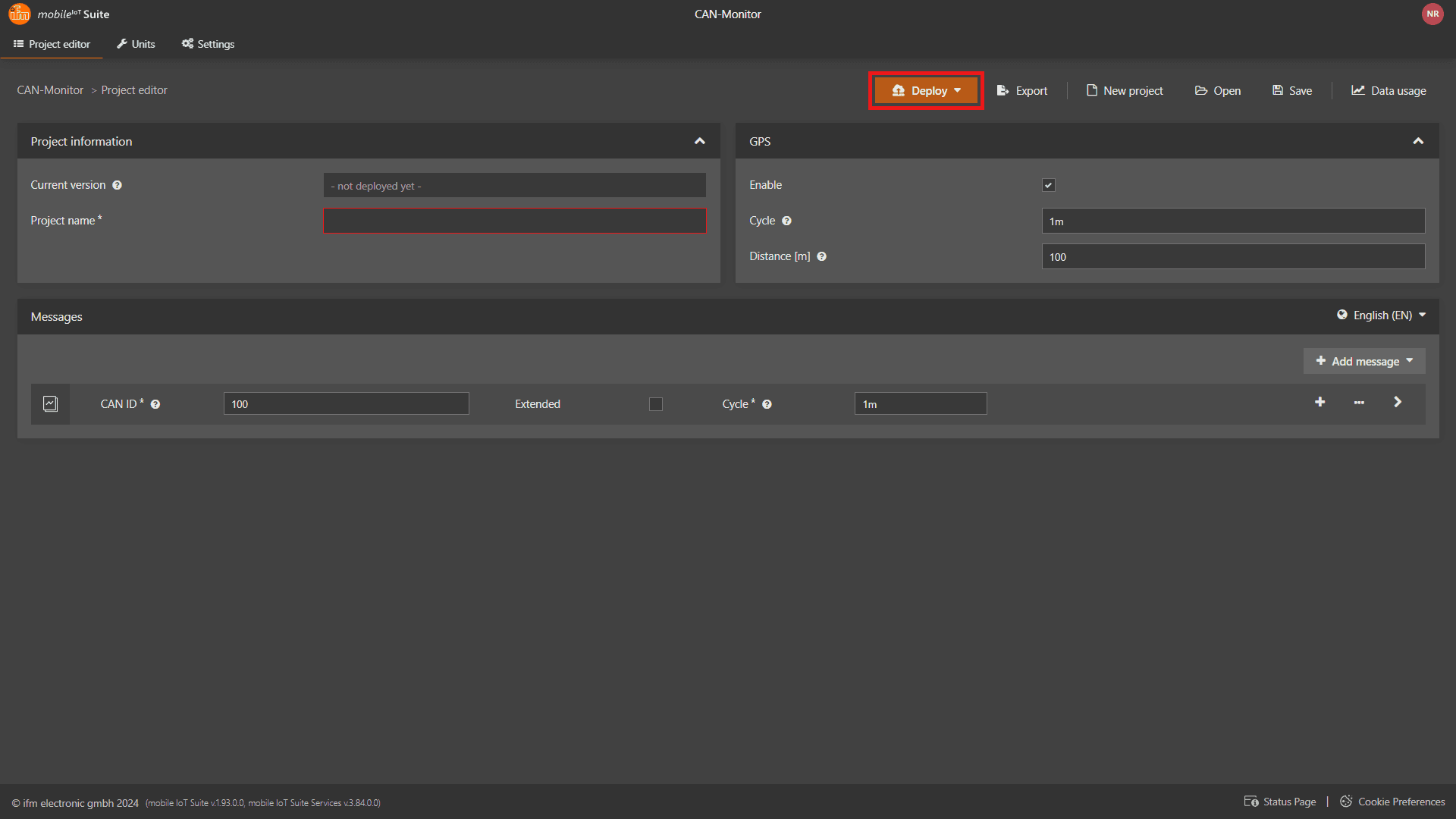Click the Project name input field
This screenshot has height=819, width=1456.
[x=514, y=221]
